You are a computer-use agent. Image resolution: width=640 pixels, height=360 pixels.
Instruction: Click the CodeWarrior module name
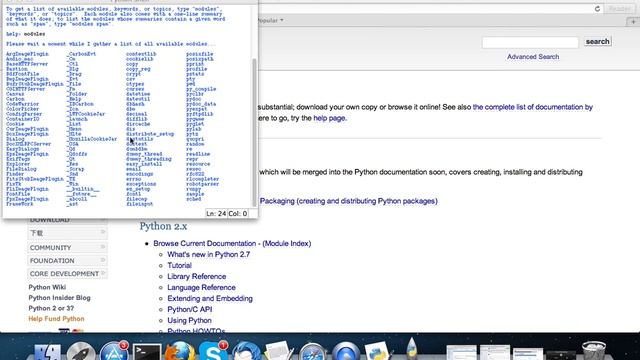click(22, 104)
